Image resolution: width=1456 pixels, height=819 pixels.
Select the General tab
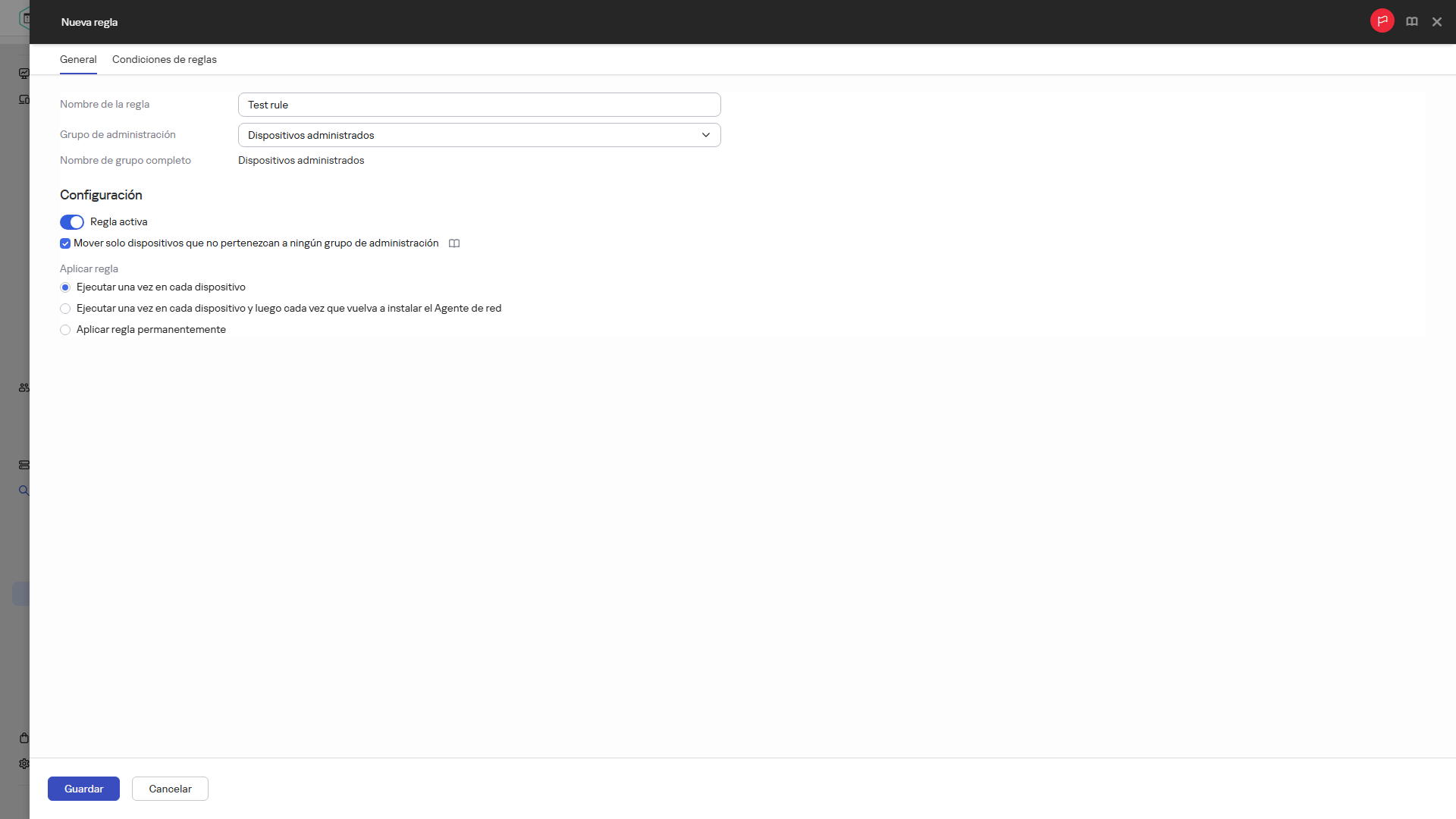(78, 59)
